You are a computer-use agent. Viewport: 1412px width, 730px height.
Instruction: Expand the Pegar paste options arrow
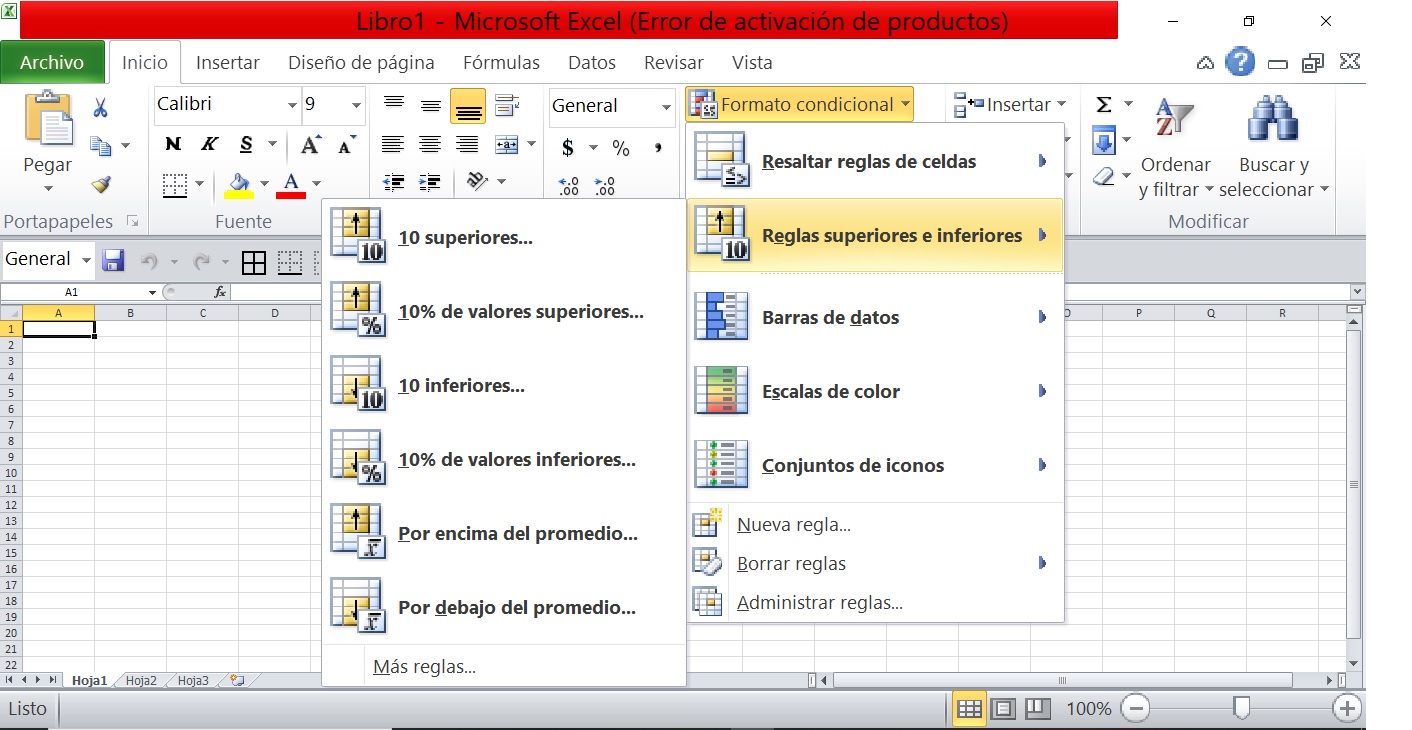[48, 189]
